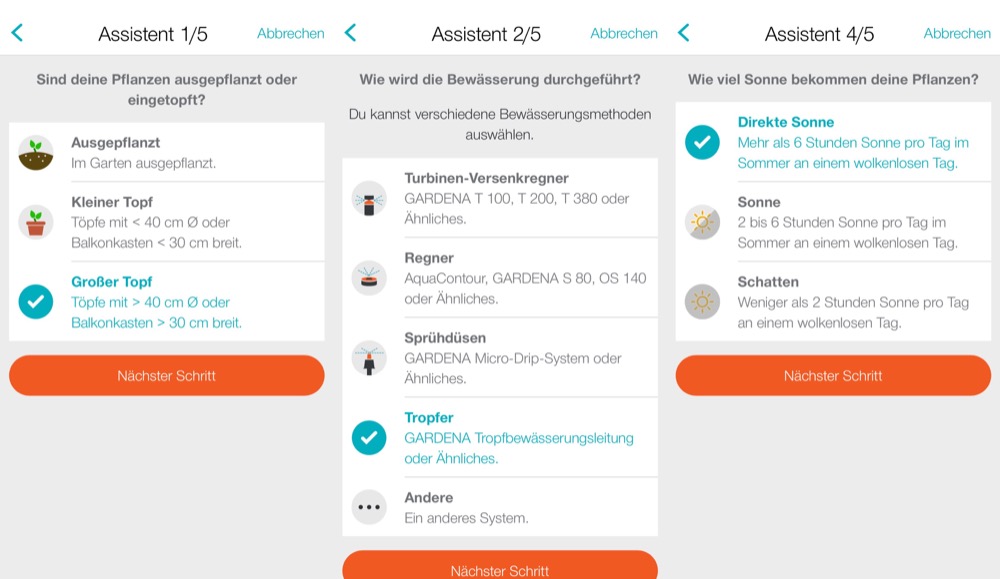The width and height of the screenshot is (1000, 579).
Task: Go back from Assistent 1/5 screen
Action: coord(17,33)
